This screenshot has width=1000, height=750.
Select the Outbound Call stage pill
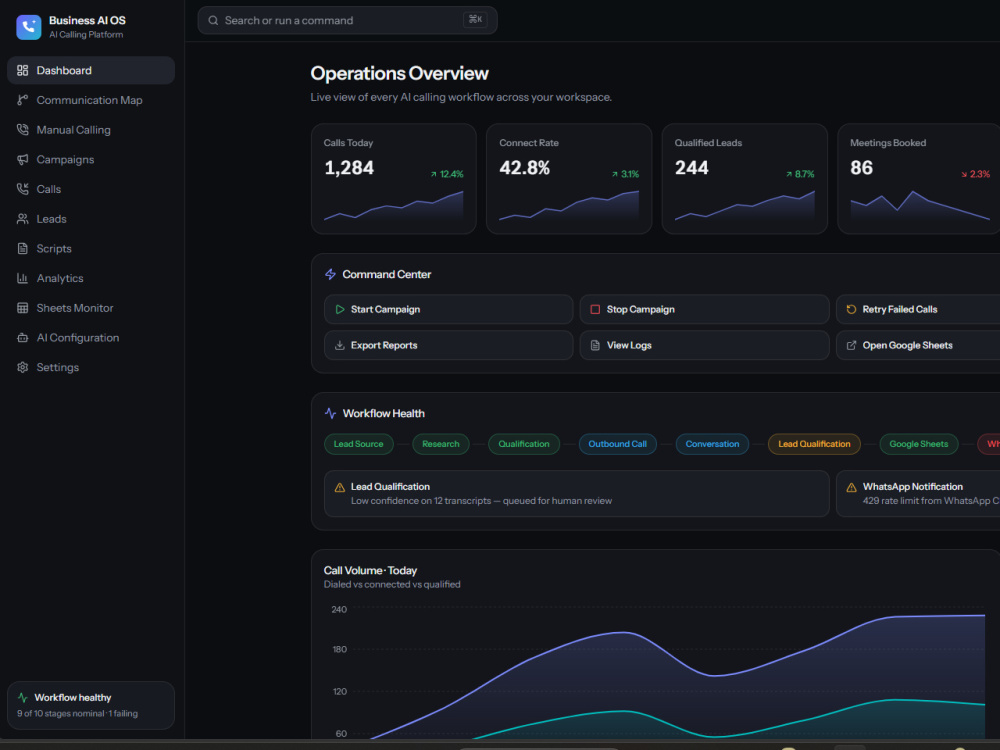coord(617,444)
